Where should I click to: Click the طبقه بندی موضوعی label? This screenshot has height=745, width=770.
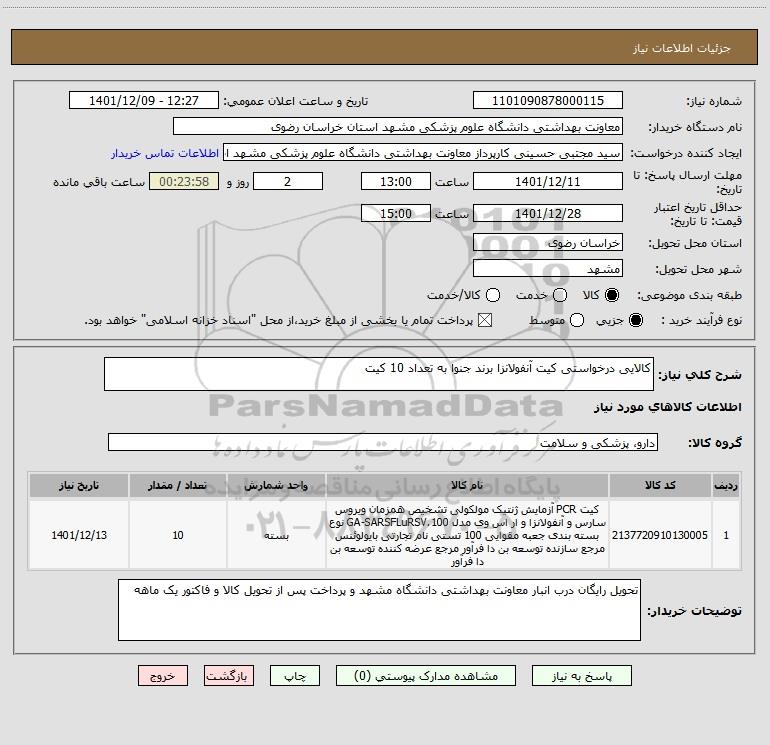[689, 296]
